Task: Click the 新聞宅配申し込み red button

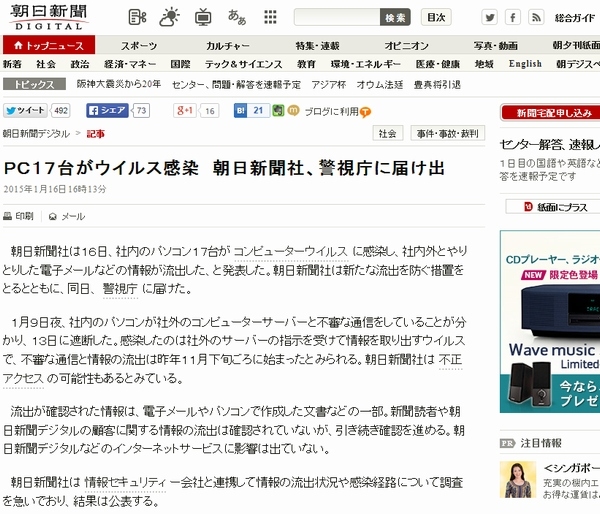Action: click(550, 113)
